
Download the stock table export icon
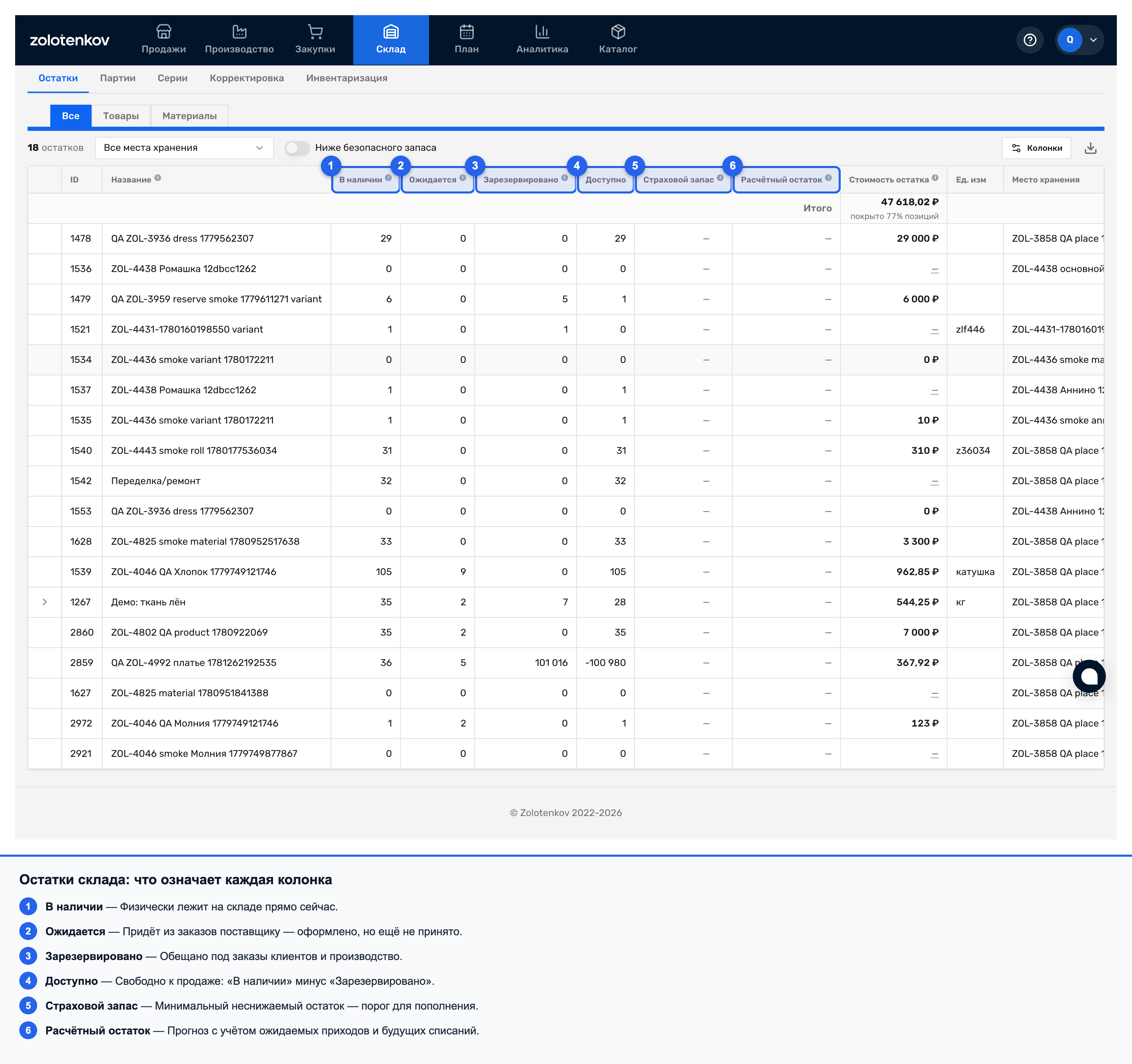1090,148
